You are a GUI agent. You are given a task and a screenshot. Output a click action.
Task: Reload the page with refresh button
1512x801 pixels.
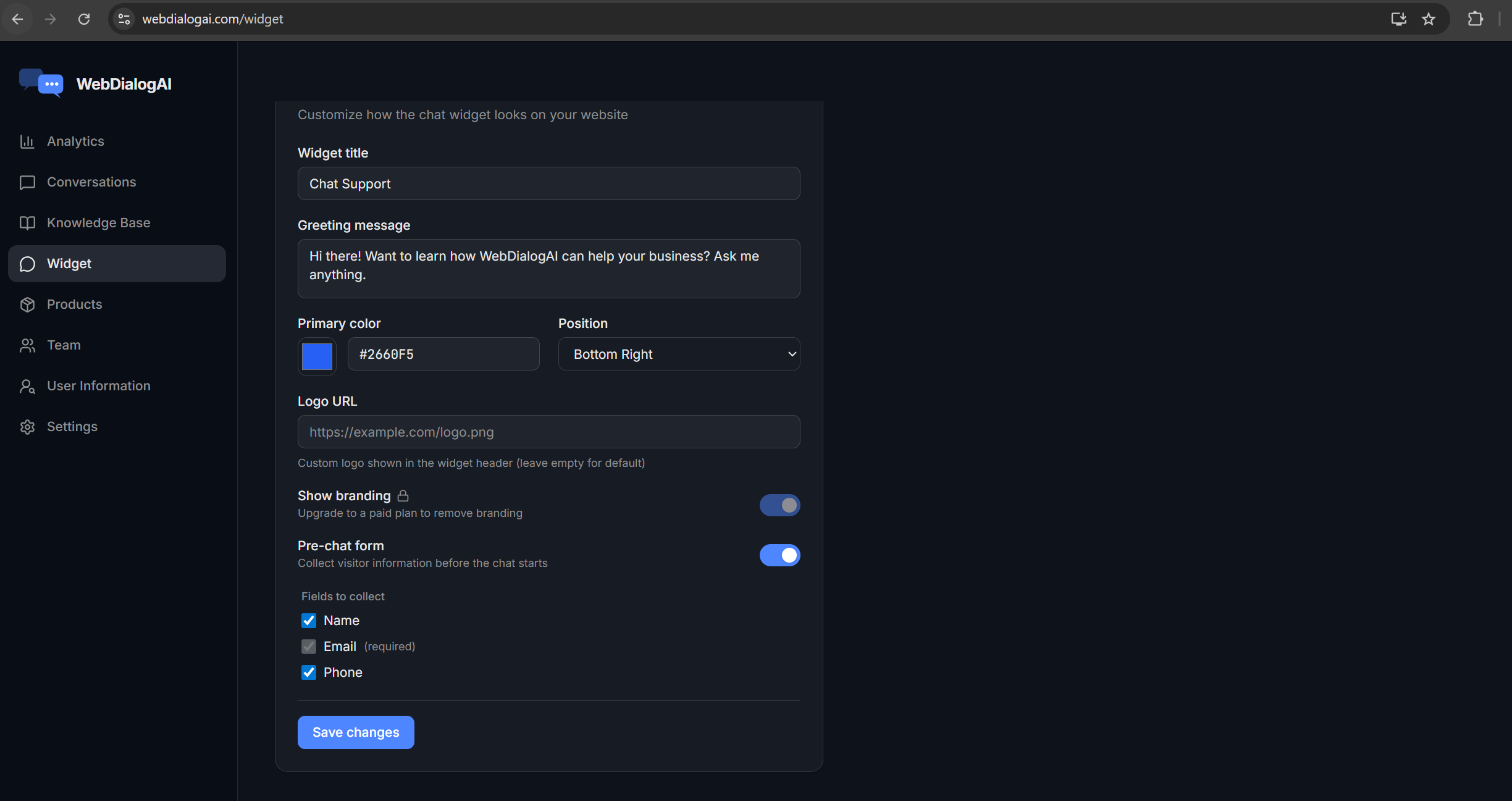84,19
